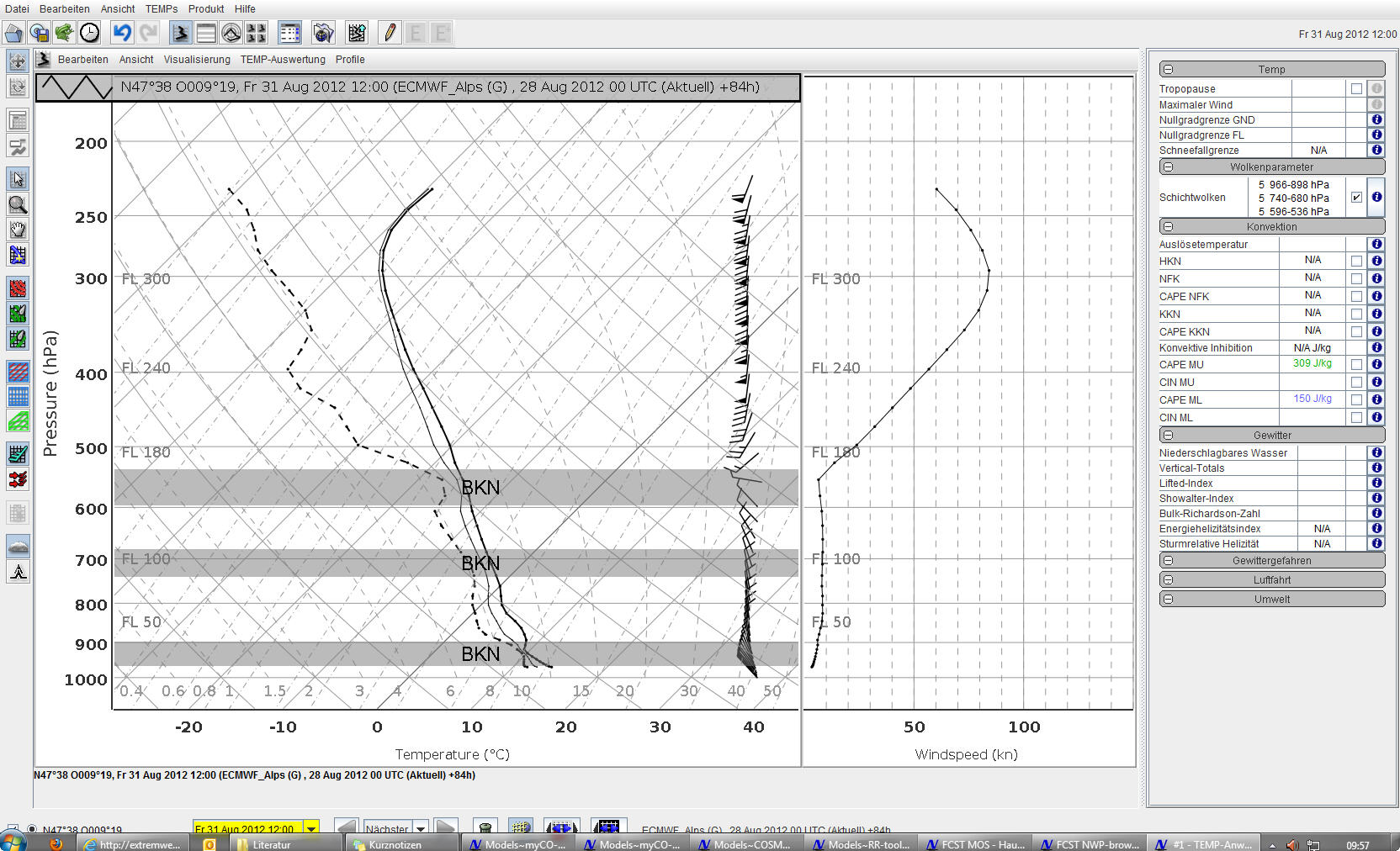1400x851 pixels.
Task: Click the save disk toolbar icon
Action: (40, 33)
